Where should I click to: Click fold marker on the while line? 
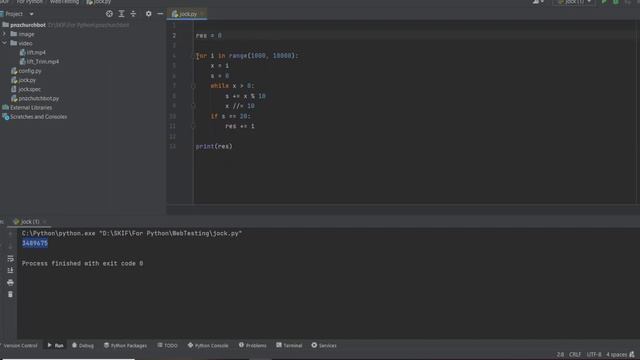click(193, 86)
